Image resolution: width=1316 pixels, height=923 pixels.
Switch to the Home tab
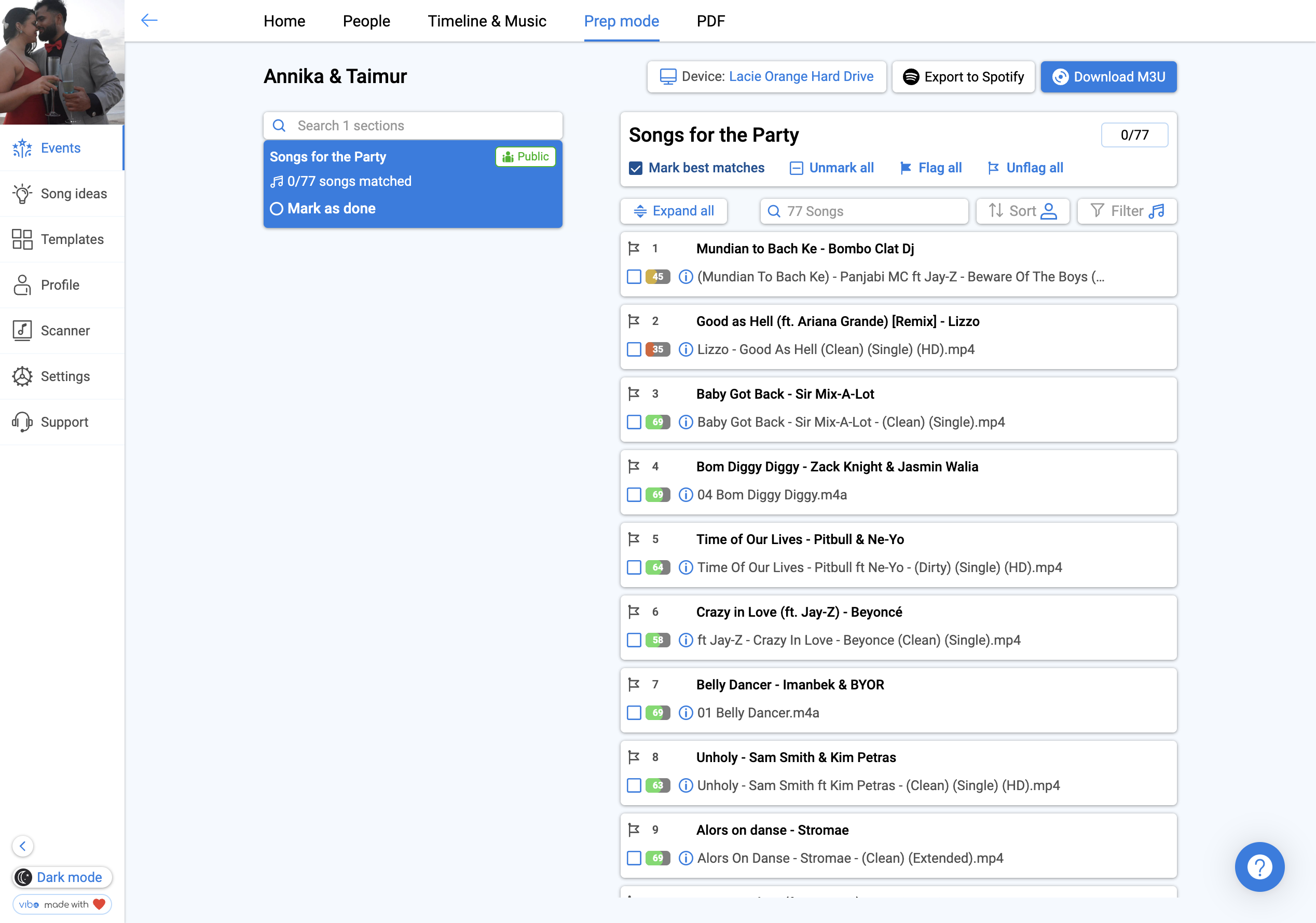coord(284,21)
